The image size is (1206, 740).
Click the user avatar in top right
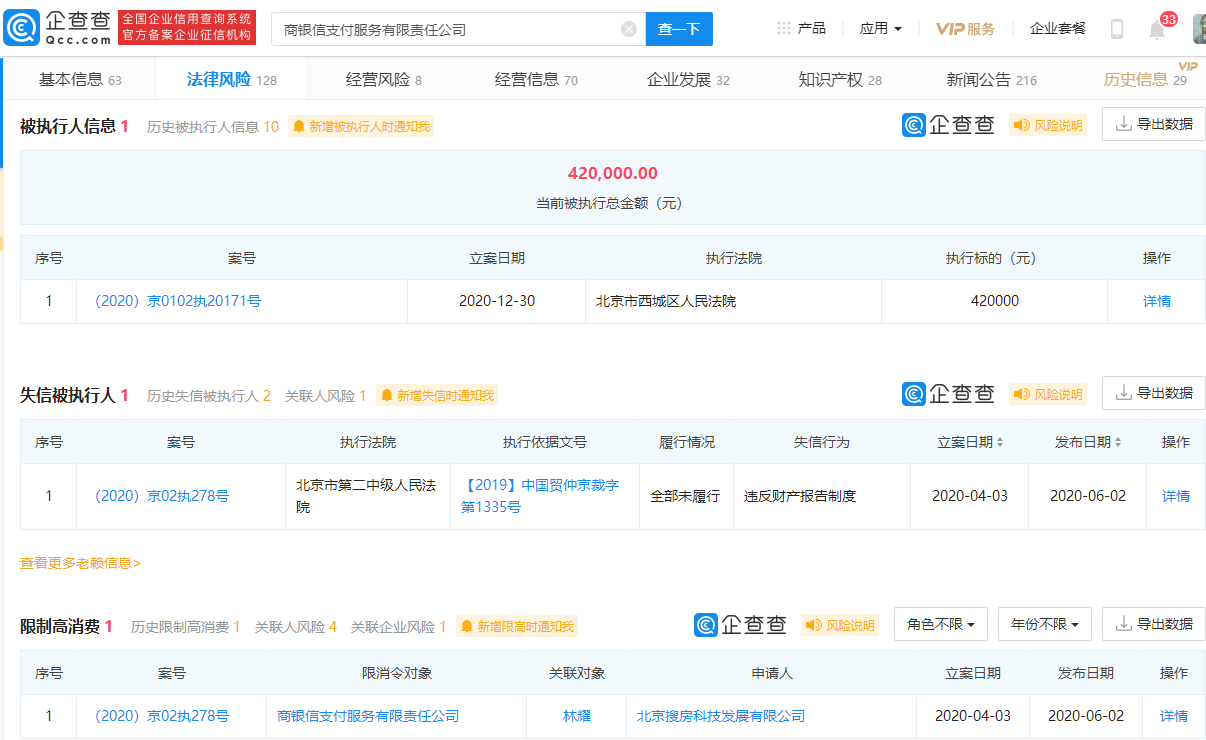[1196, 27]
